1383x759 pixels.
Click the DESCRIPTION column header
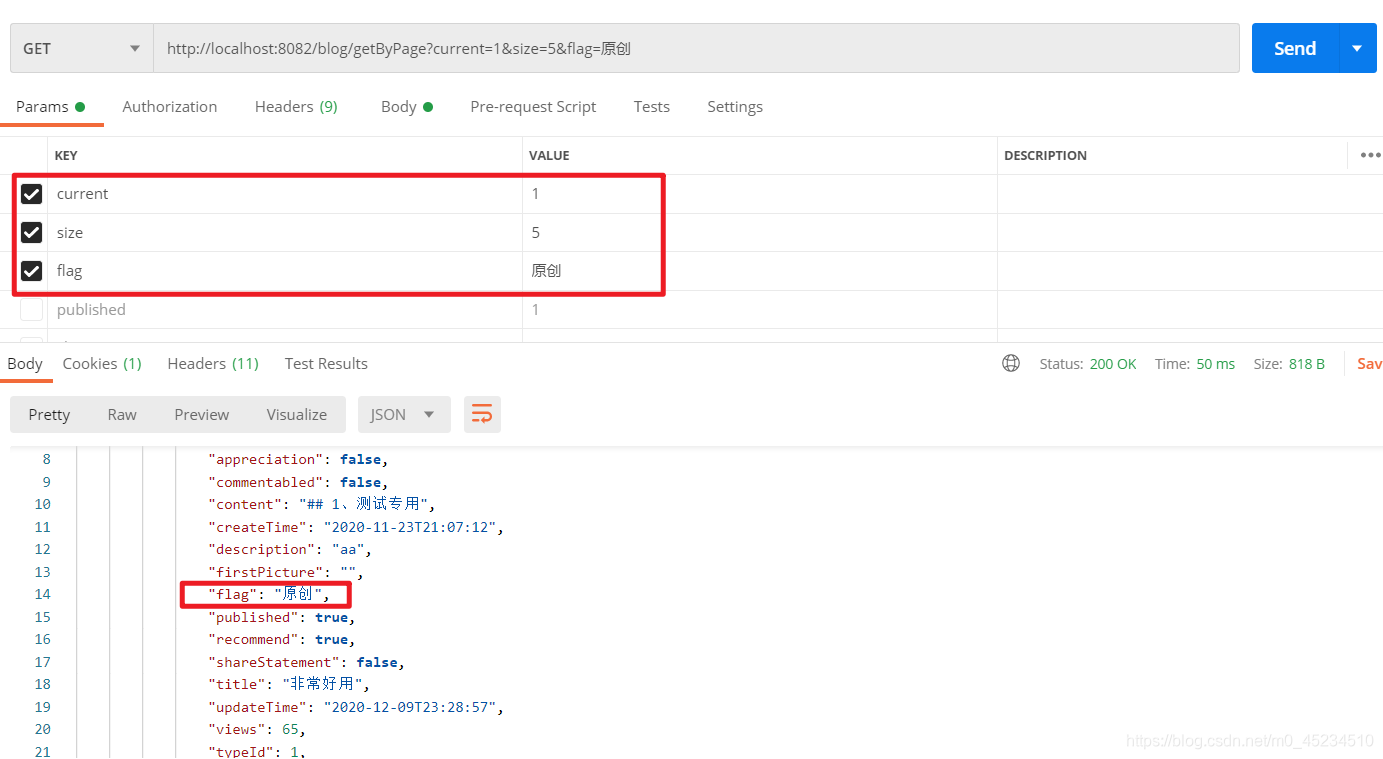[x=1045, y=155]
